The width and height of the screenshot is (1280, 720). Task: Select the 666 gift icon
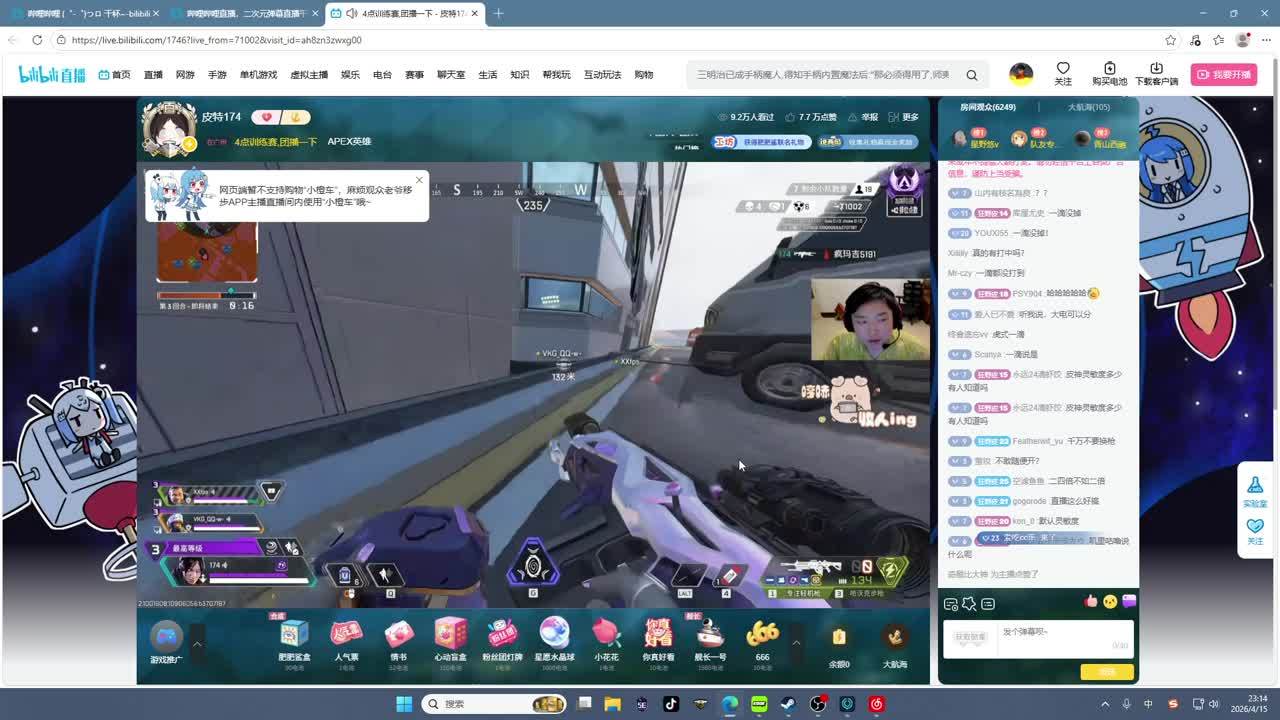pos(762,634)
